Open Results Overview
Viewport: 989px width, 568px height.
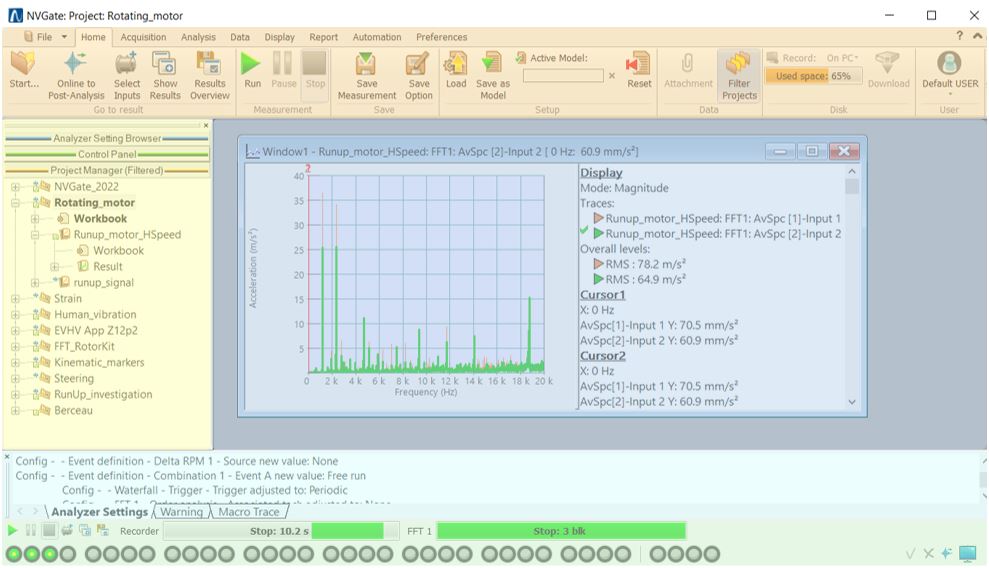click(209, 76)
